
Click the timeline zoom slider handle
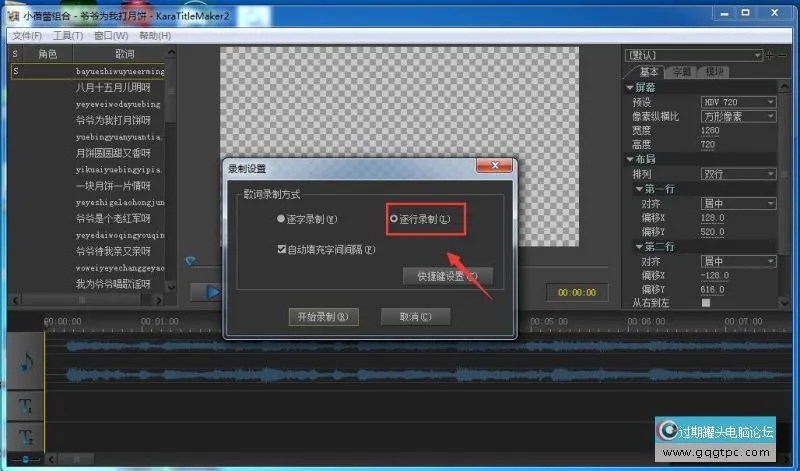coord(25,459)
